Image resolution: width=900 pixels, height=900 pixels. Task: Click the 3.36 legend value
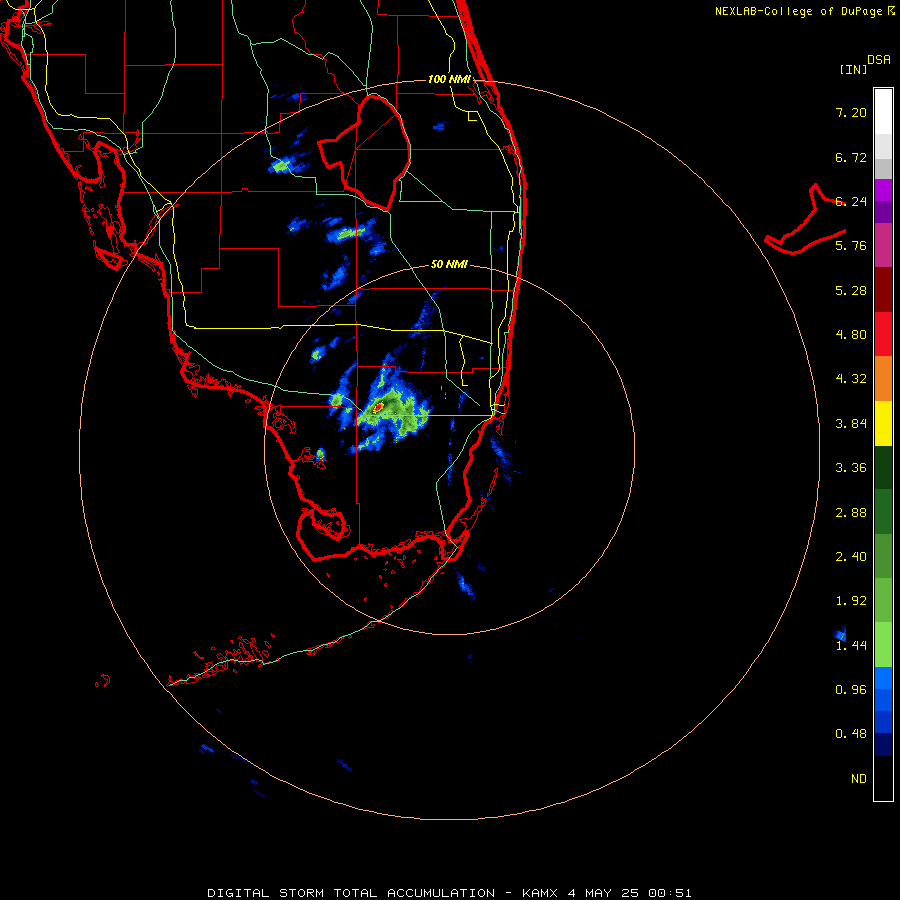click(851, 468)
